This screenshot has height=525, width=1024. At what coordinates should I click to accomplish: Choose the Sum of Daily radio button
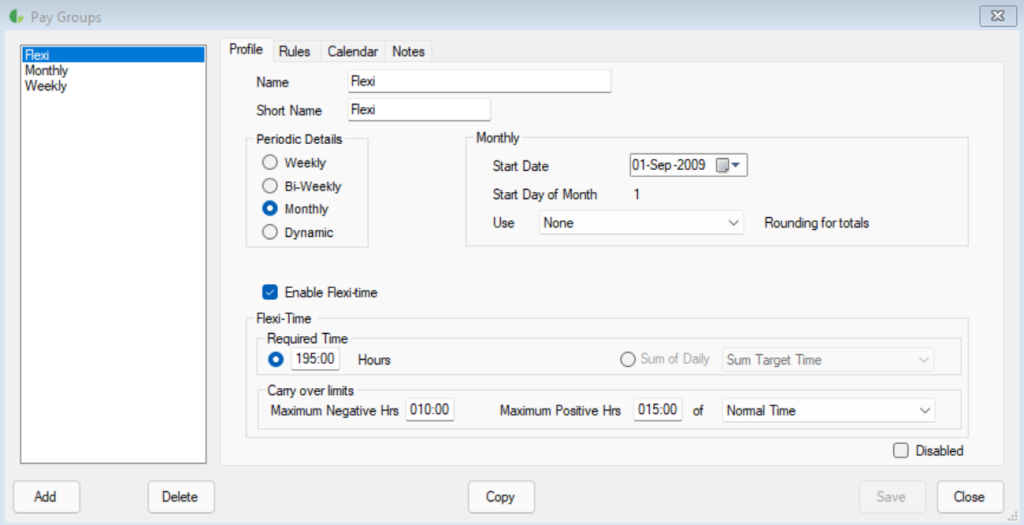(628, 360)
